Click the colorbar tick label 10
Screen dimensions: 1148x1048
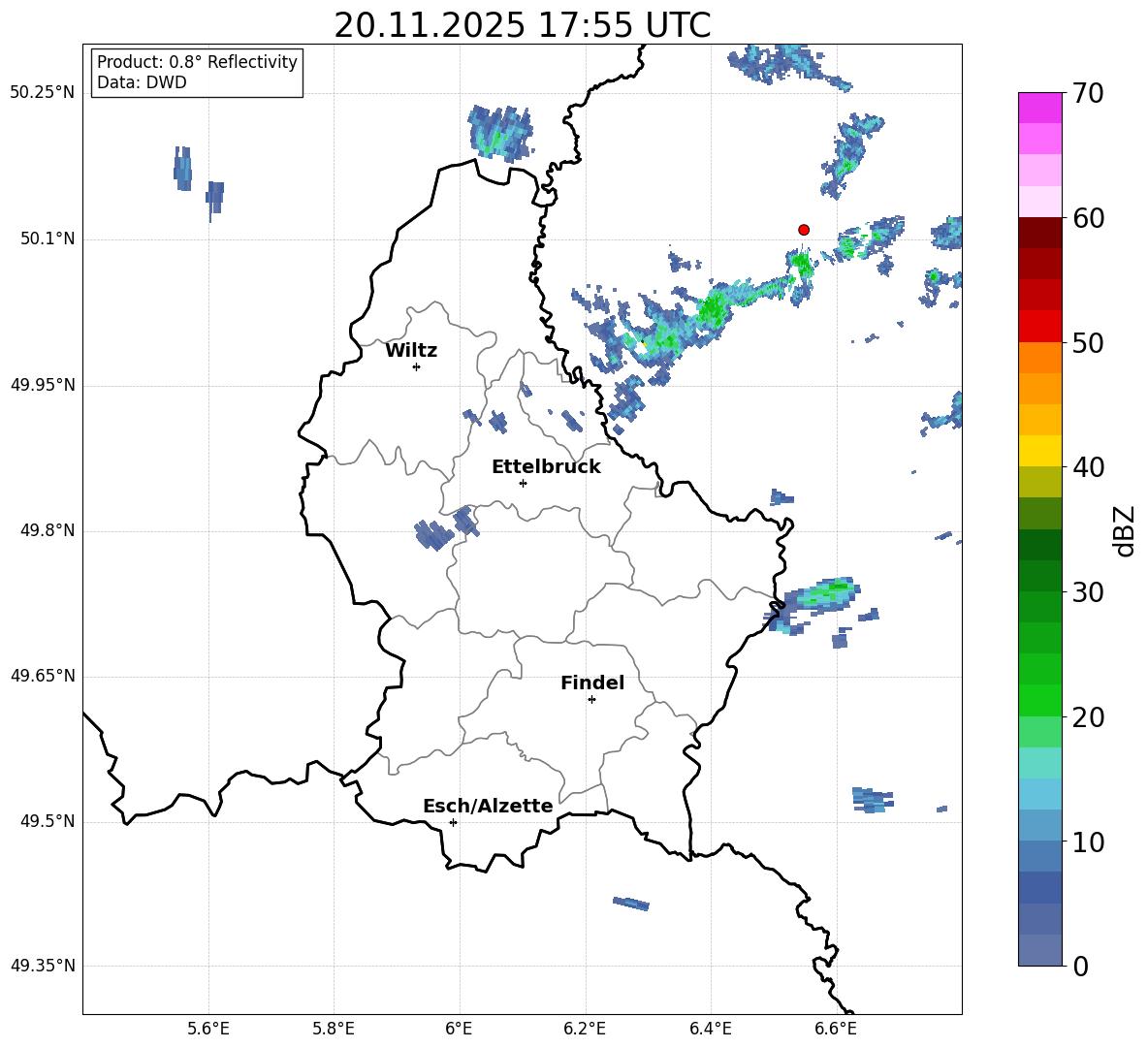pyautogui.click(x=1088, y=842)
